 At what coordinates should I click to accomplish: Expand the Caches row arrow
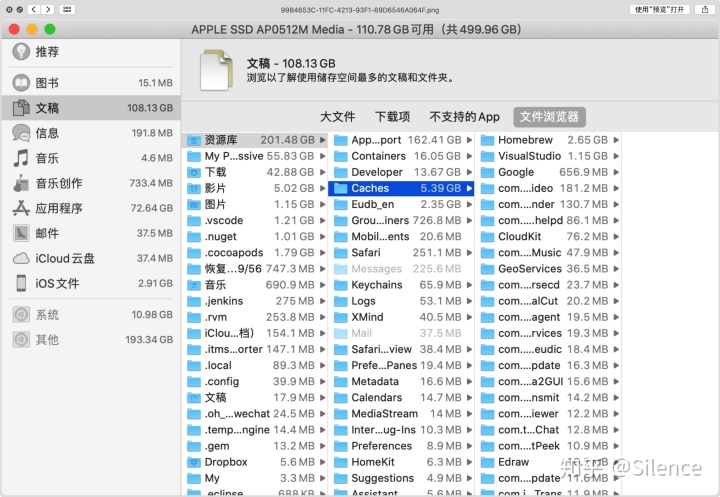469,188
